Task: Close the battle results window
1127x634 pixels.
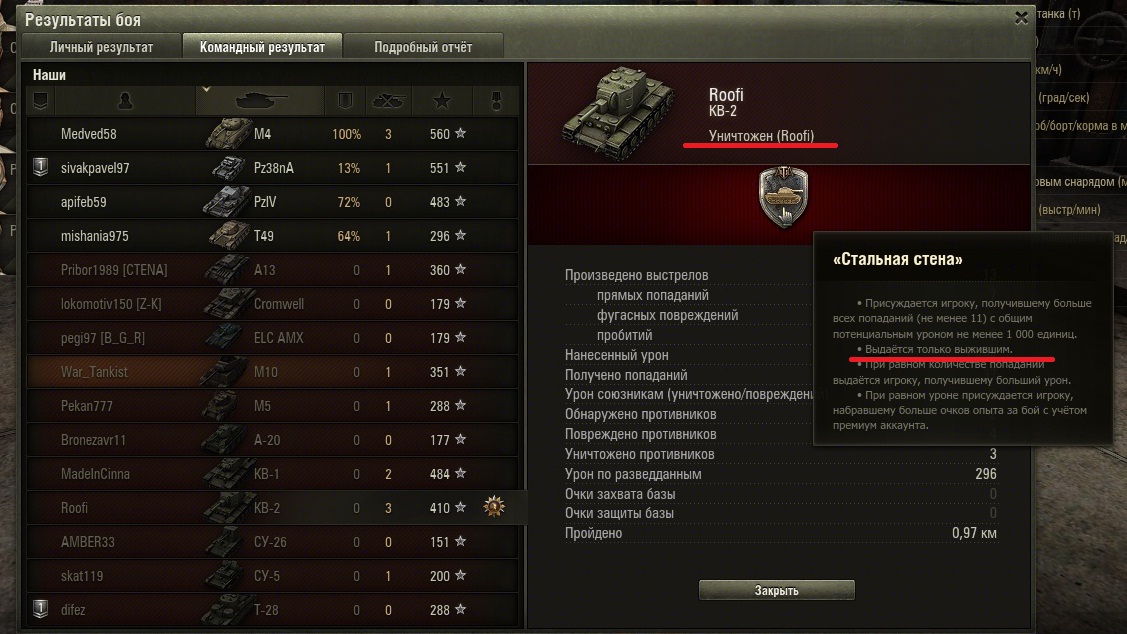Action: click(1021, 18)
